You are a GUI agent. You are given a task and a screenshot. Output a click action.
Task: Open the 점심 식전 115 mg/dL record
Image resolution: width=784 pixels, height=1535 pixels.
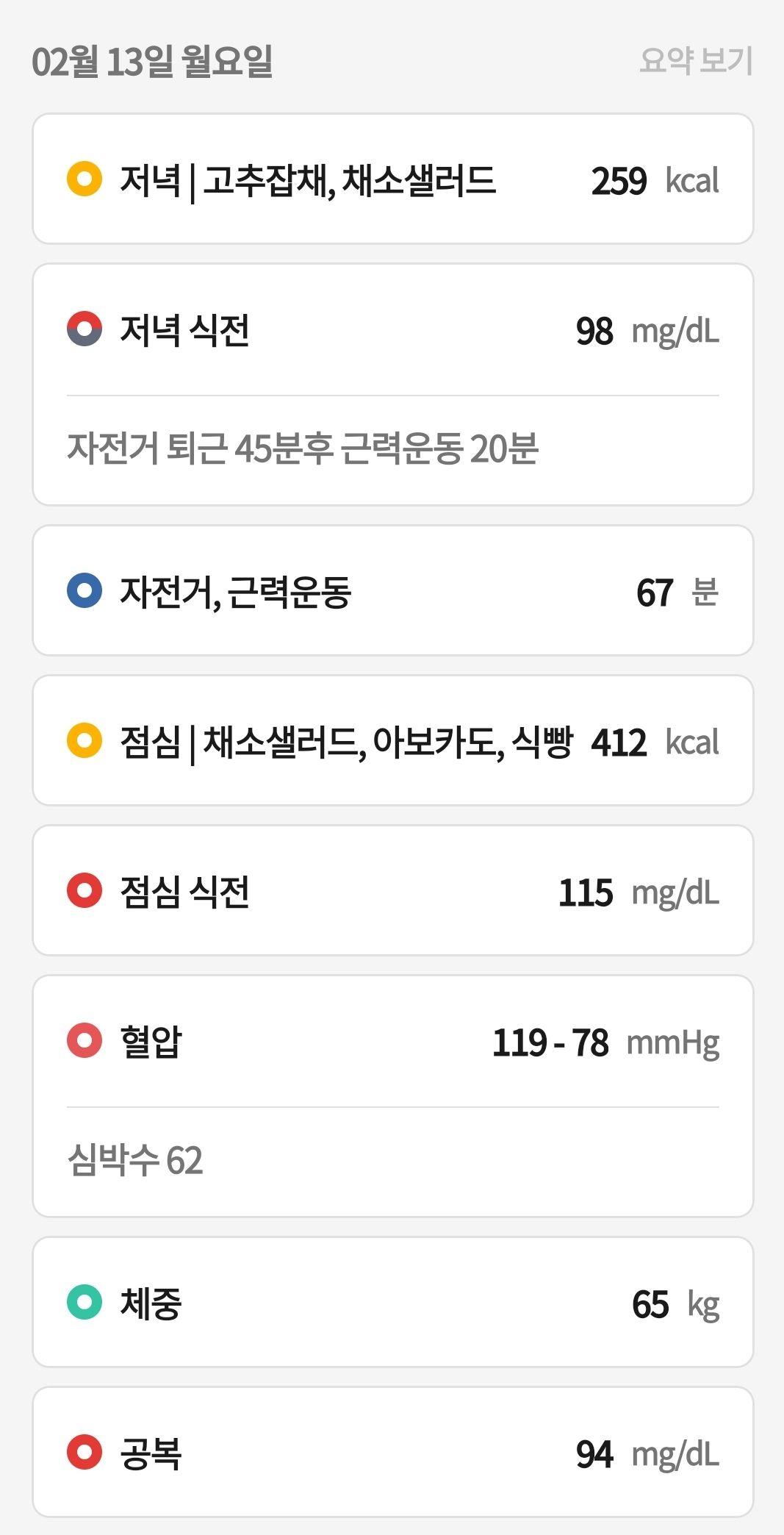[x=393, y=890]
